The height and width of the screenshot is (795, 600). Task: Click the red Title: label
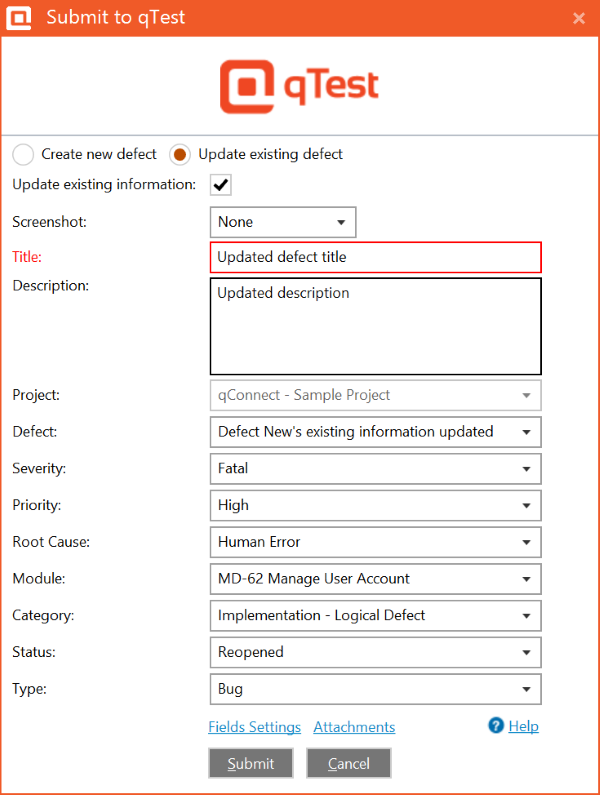point(27,257)
